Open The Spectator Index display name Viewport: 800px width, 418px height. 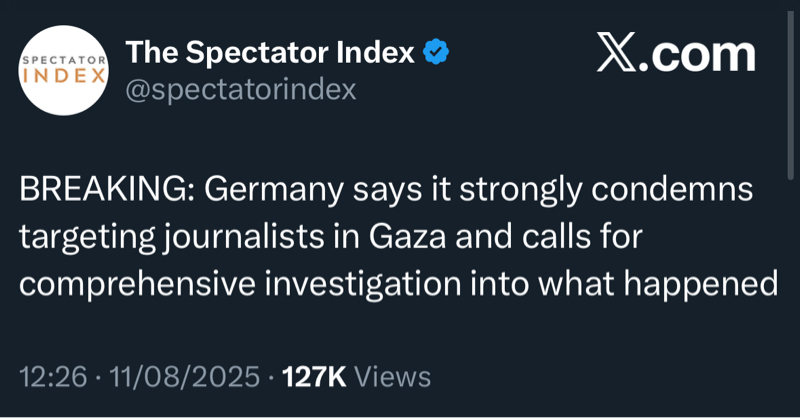(268, 52)
